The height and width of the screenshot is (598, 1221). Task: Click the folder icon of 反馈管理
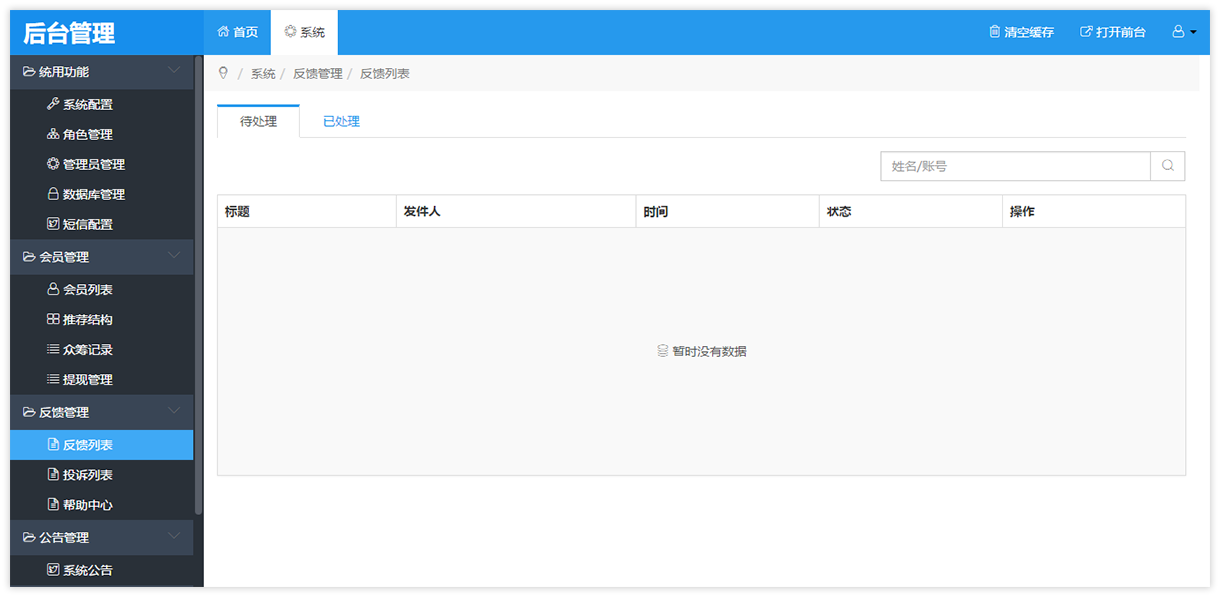(29, 412)
